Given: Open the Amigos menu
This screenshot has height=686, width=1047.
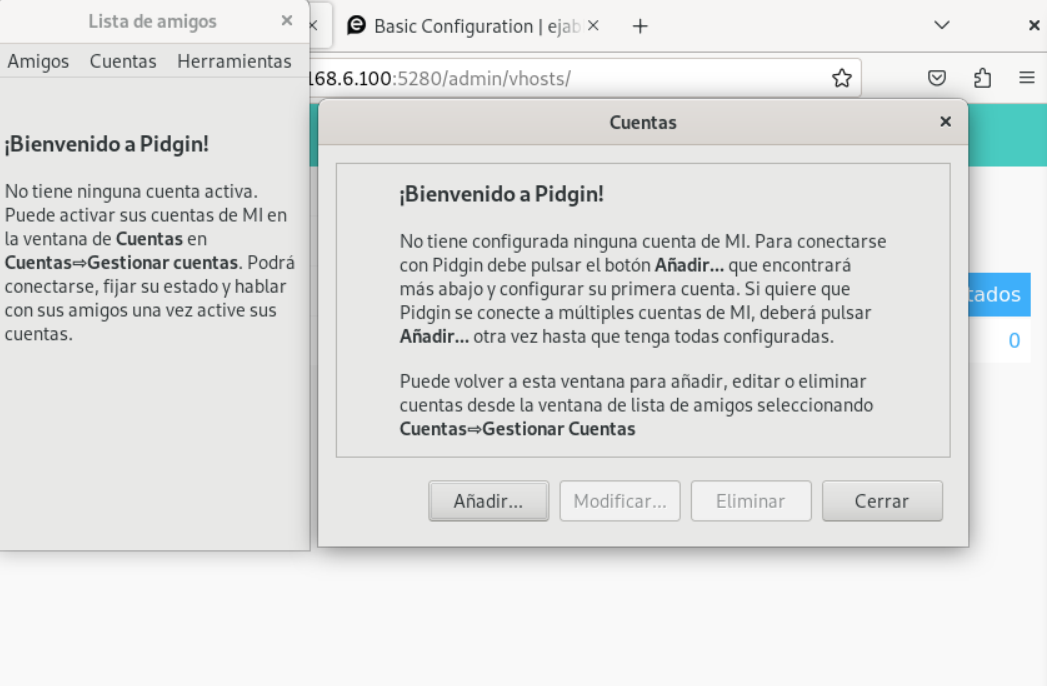Looking at the screenshot, I should (38, 61).
